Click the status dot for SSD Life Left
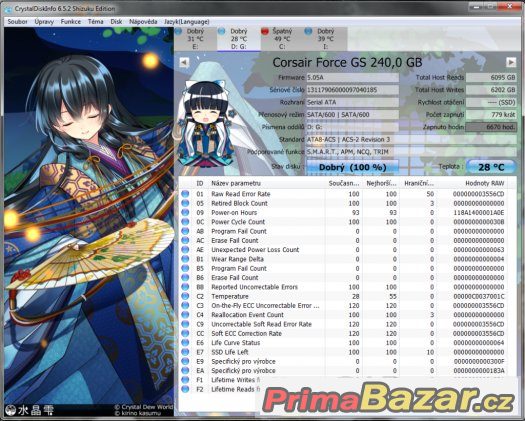This screenshot has height=421, width=525. 185,352
